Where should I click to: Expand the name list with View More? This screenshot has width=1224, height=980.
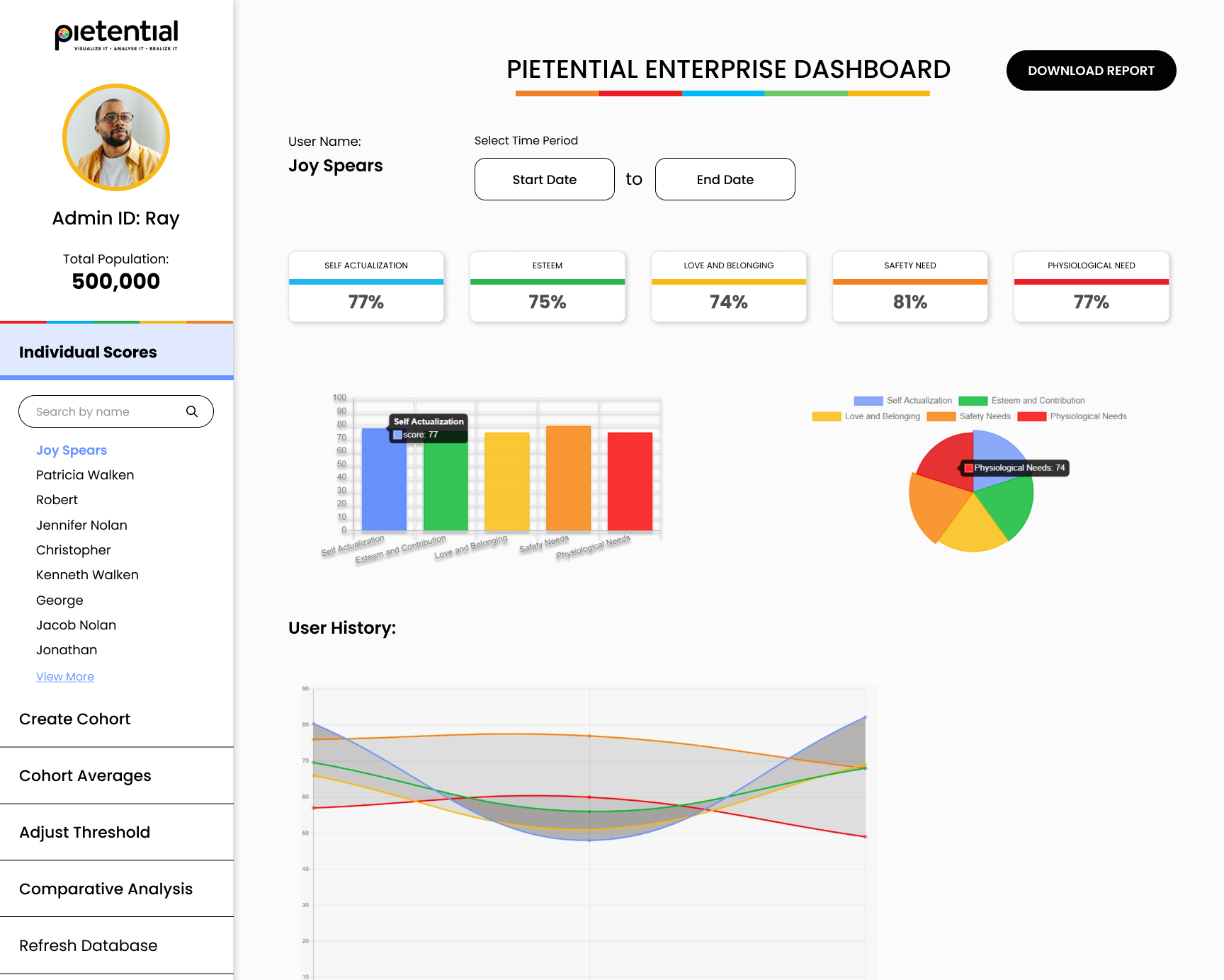(64, 676)
